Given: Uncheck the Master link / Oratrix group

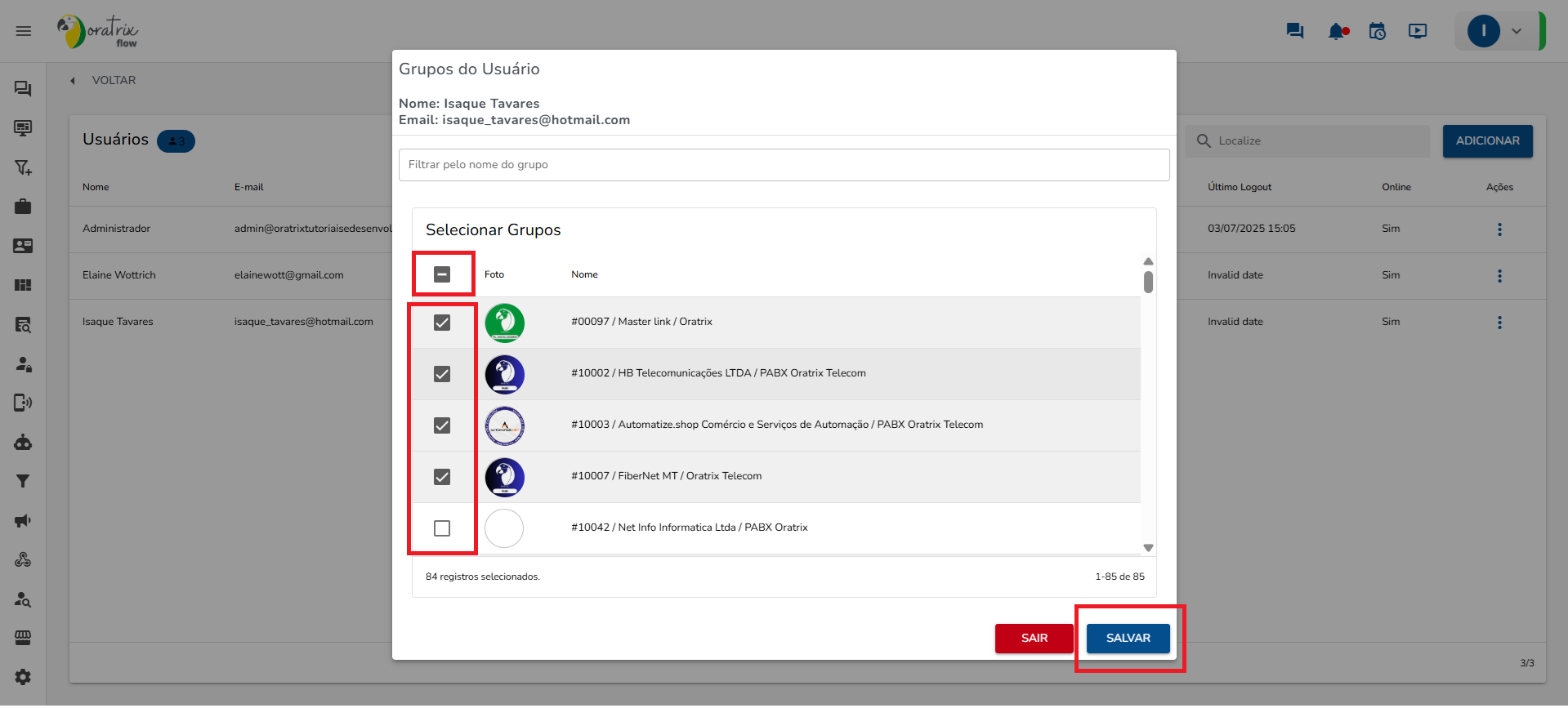Looking at the screenshot, I should pos(442,323).
